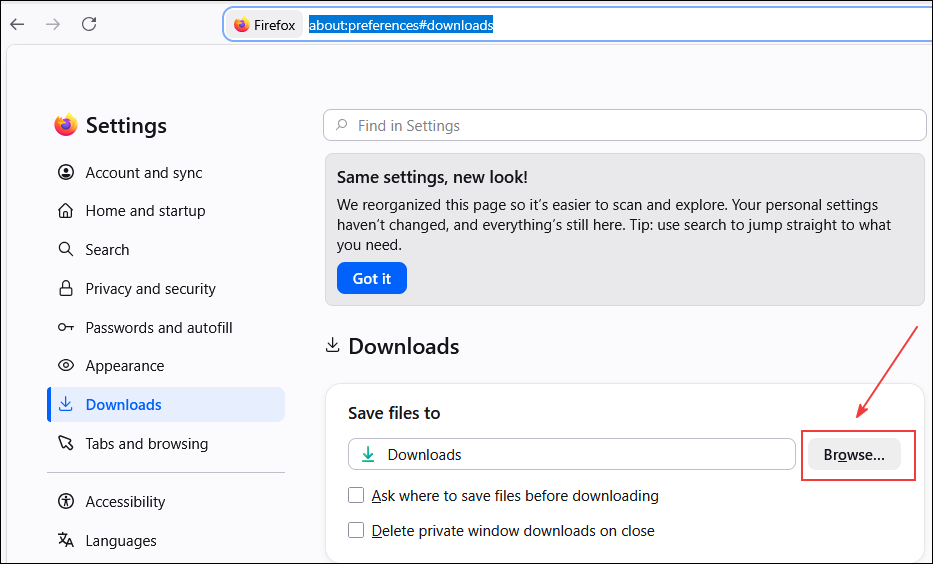The image size is (933, 564).
Task: Click the magnifier icon in Find in Settings
Action: [342, 125]
